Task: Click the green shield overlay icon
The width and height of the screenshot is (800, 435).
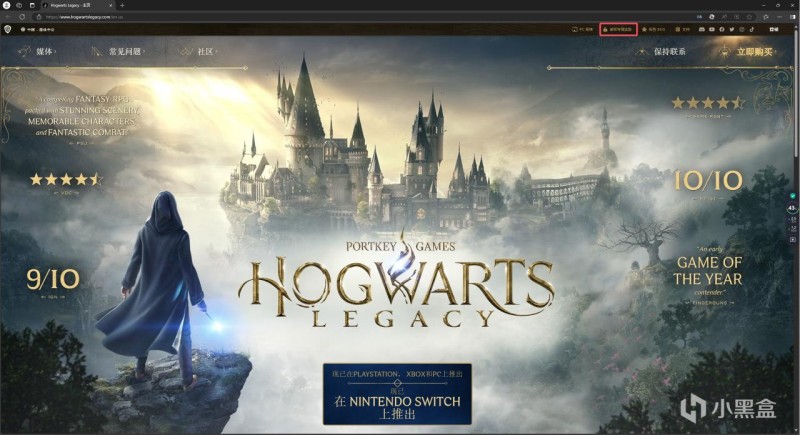Action: (793, 196)
